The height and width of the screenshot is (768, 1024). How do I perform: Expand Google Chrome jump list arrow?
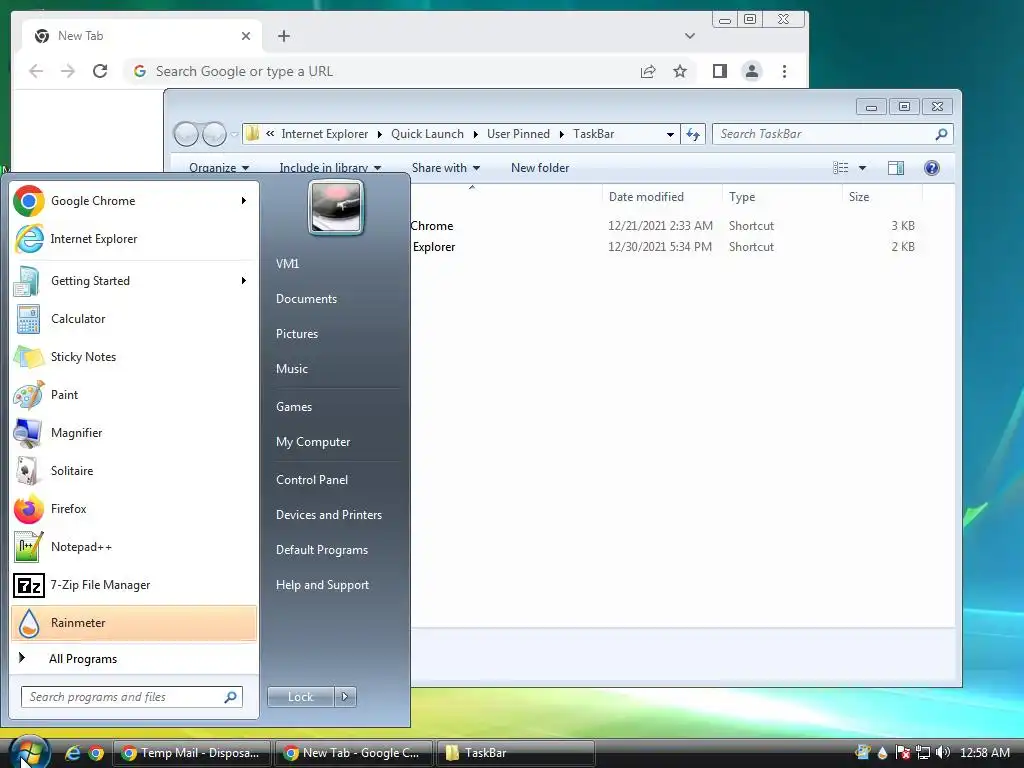pyautogui.click(x=244, y=200)
